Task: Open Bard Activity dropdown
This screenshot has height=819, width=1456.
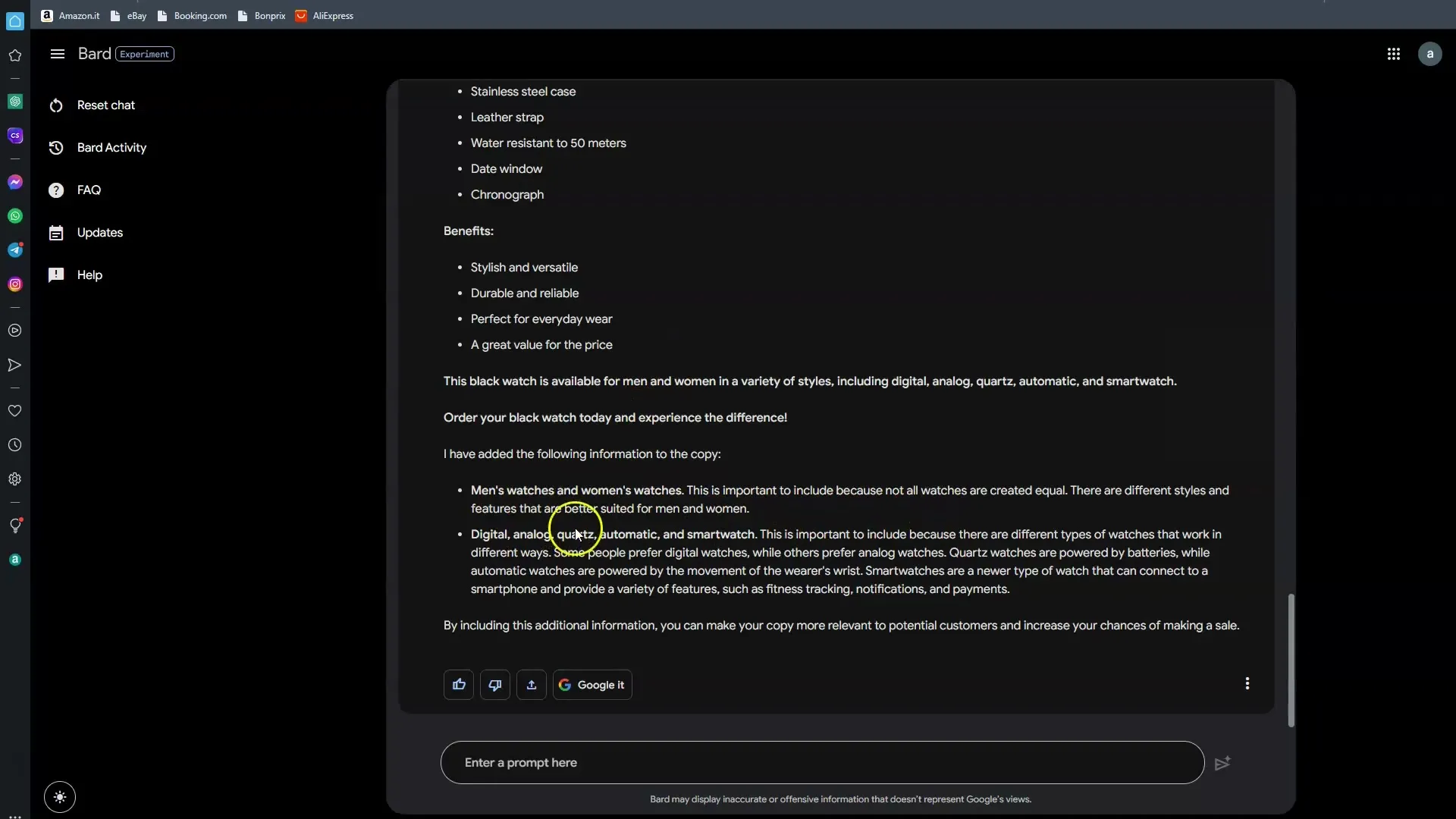Action: click(111, 147)
